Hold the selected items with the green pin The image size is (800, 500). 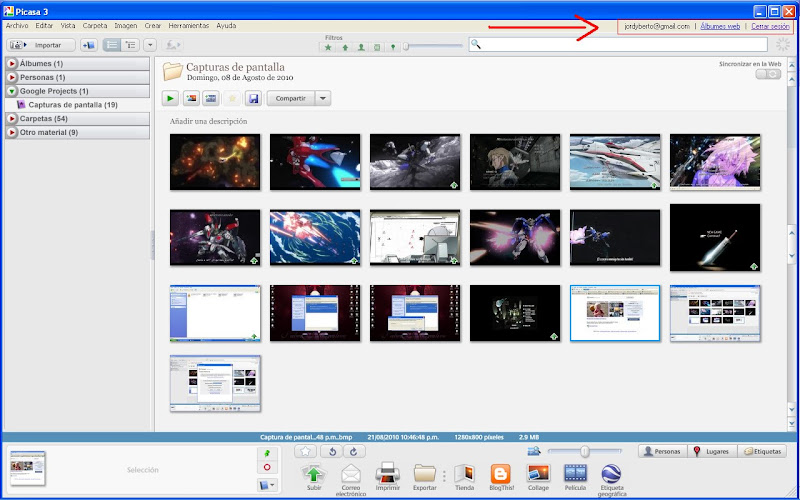pyautogui.click(x=267, y=453)
